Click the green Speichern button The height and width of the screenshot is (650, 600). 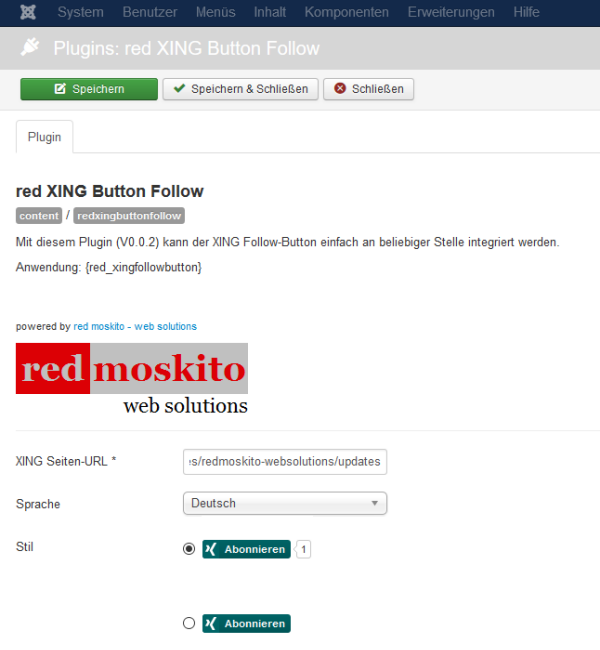click(89, 89)
